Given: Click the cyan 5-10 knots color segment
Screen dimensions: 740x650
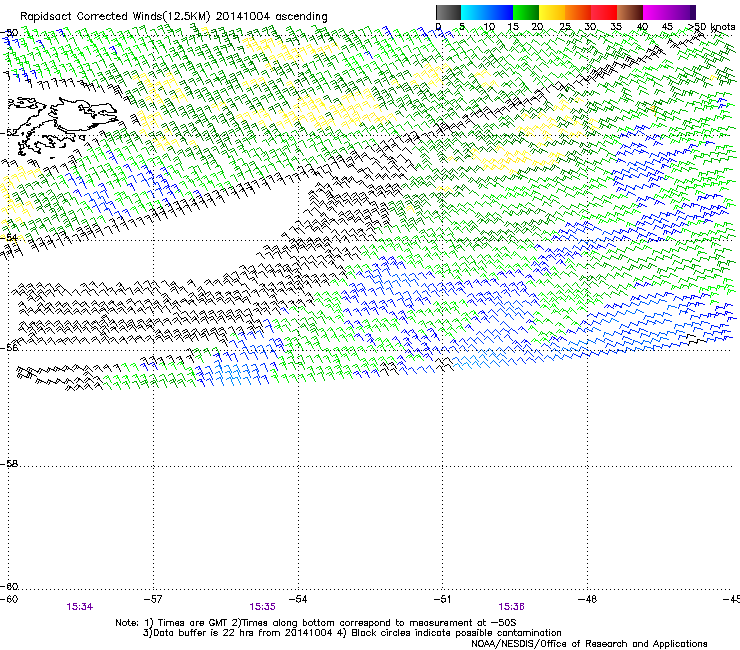Looking at the screenshot, I should [x=474, y=12].
